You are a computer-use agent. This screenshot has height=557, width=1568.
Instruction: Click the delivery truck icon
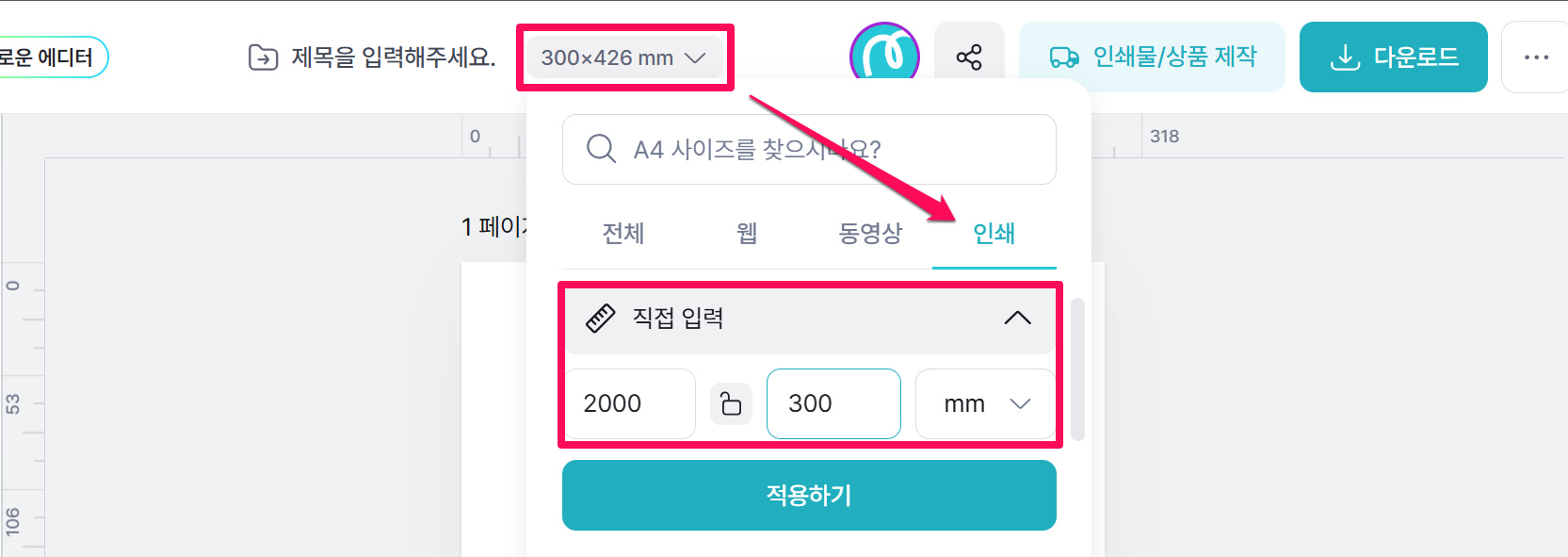(1064, 57)
